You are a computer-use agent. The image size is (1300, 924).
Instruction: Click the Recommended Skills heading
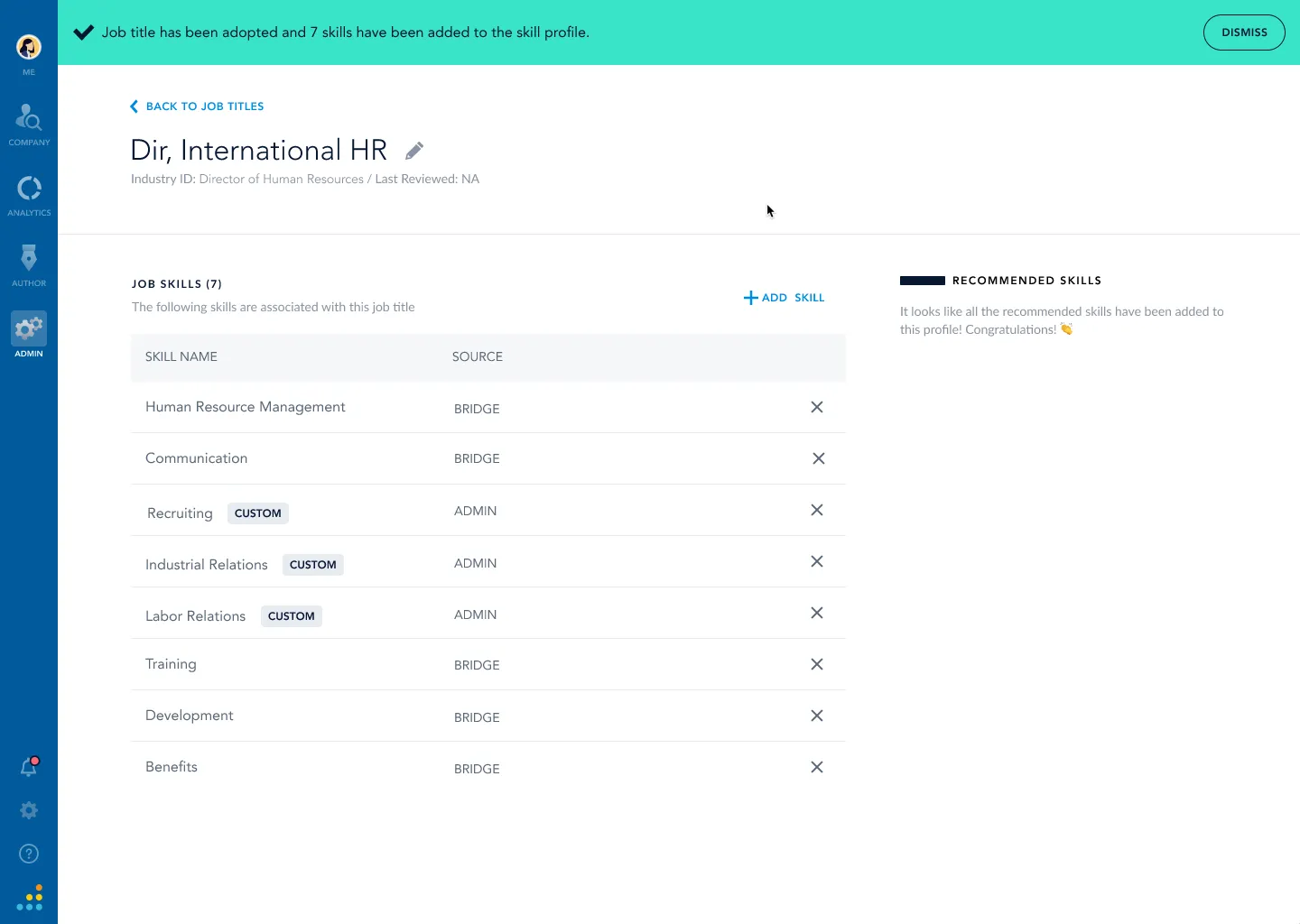click(1026, 281)
